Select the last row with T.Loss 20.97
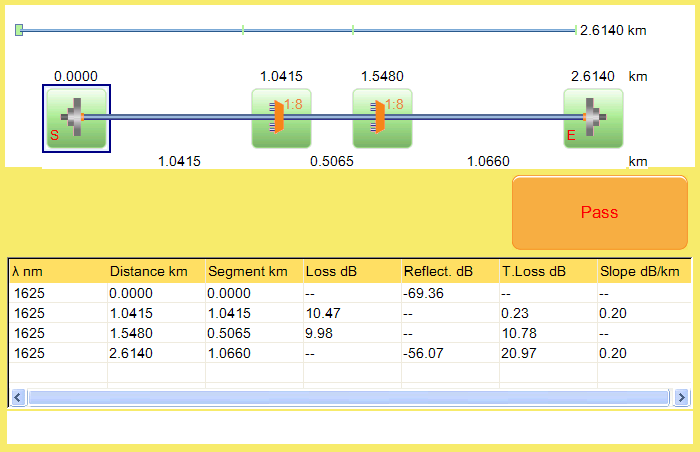This screenshot has height=452, width=700. [350, 353]
